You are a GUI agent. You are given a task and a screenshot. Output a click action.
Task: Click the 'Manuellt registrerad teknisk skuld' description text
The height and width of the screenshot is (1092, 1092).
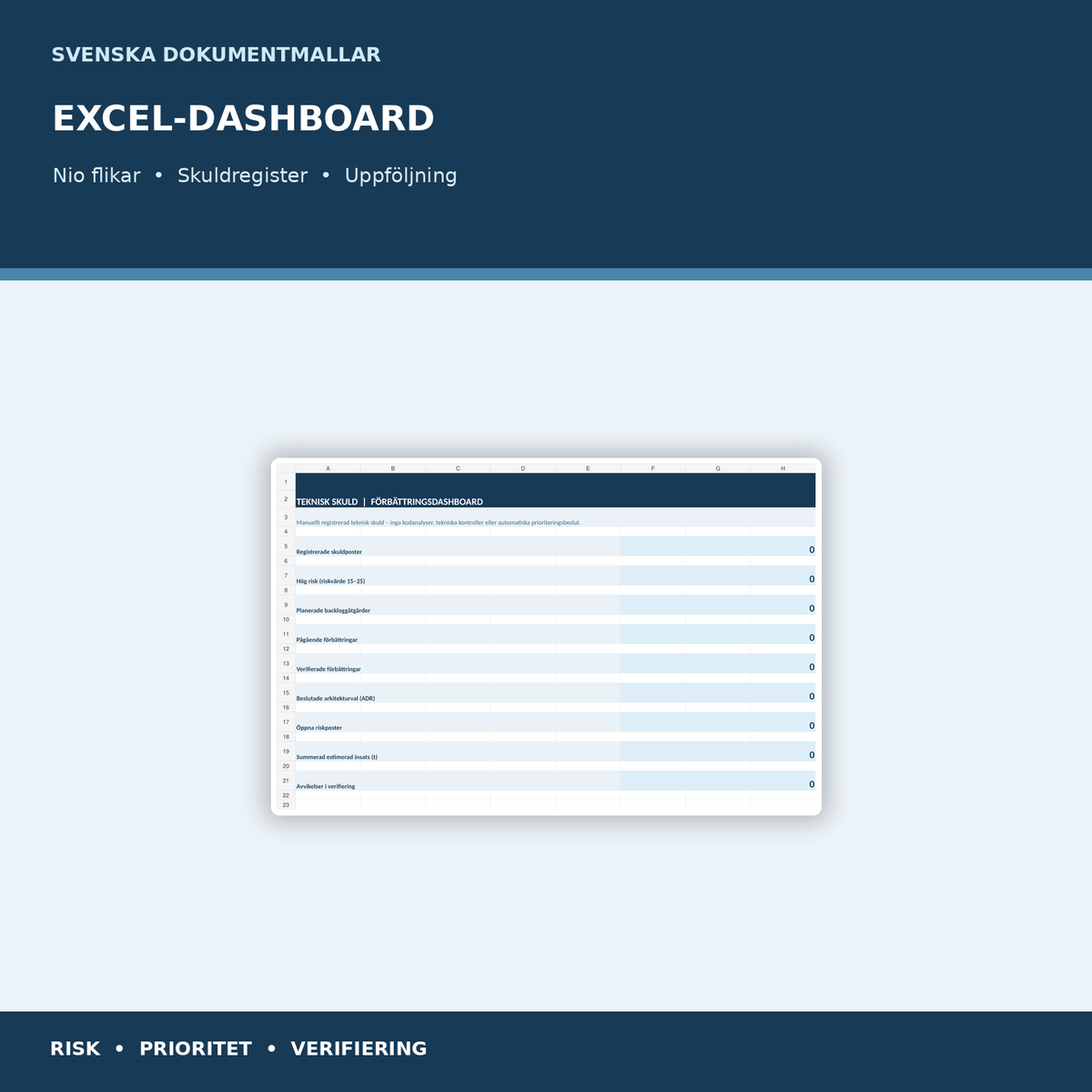tap(439, 522)
